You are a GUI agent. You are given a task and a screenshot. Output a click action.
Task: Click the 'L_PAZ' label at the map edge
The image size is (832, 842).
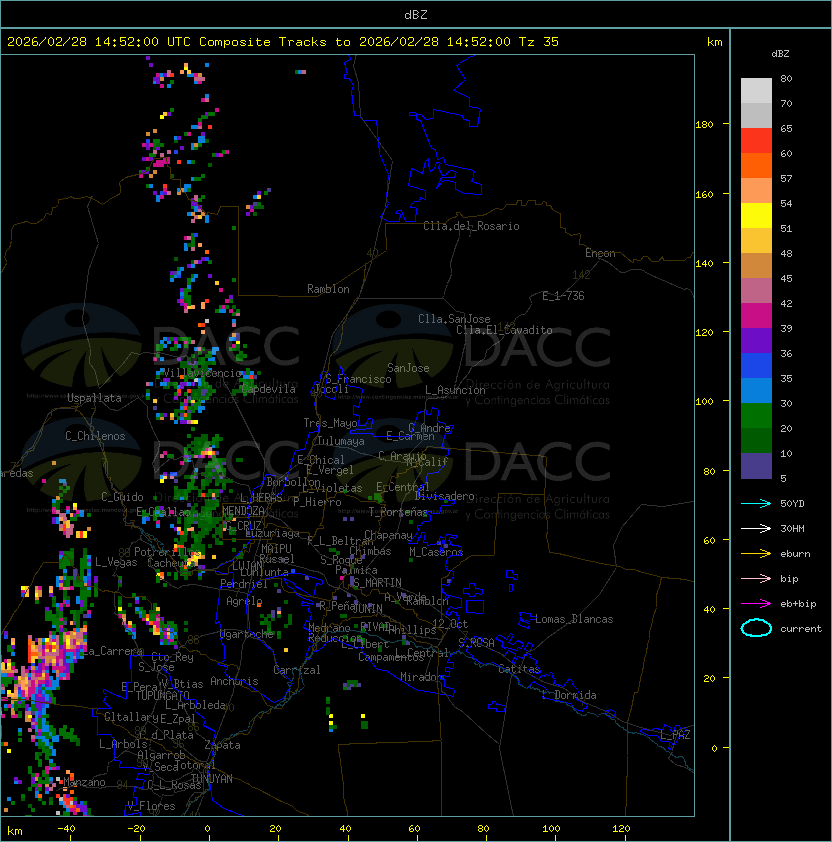(x=675, y=735)
